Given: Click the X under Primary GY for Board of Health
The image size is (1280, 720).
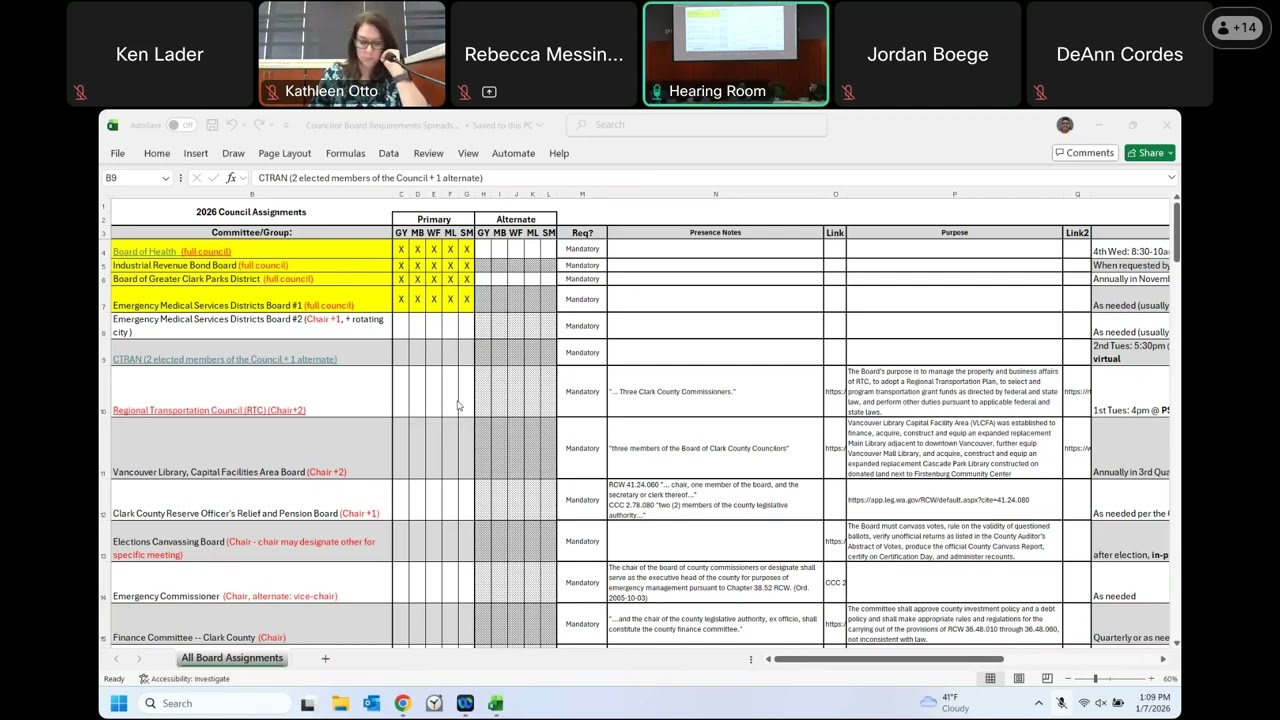Looking at the screenshot, I should 401,250.
